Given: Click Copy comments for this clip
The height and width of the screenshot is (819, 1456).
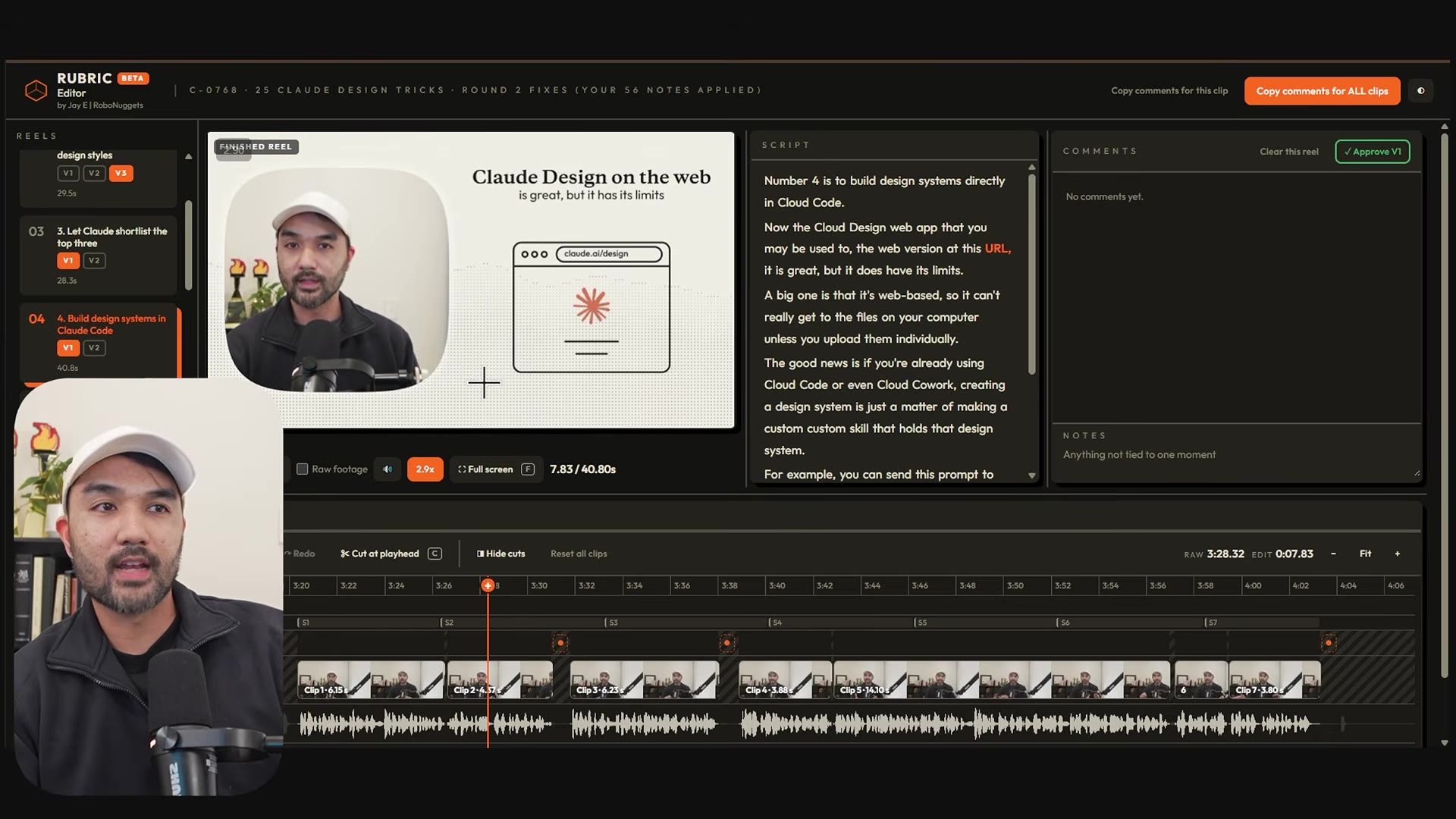Looking at the screenshot, I should 1169,91.
